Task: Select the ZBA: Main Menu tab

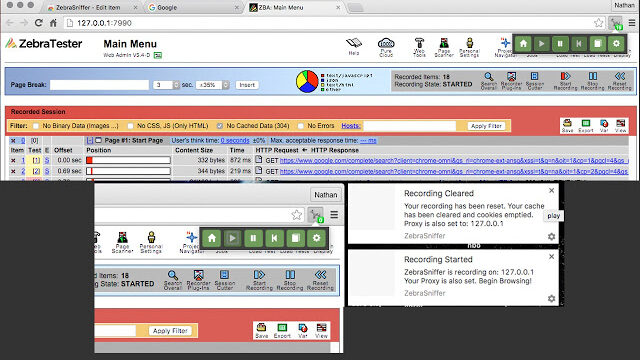Action: (x=294, y=7)
